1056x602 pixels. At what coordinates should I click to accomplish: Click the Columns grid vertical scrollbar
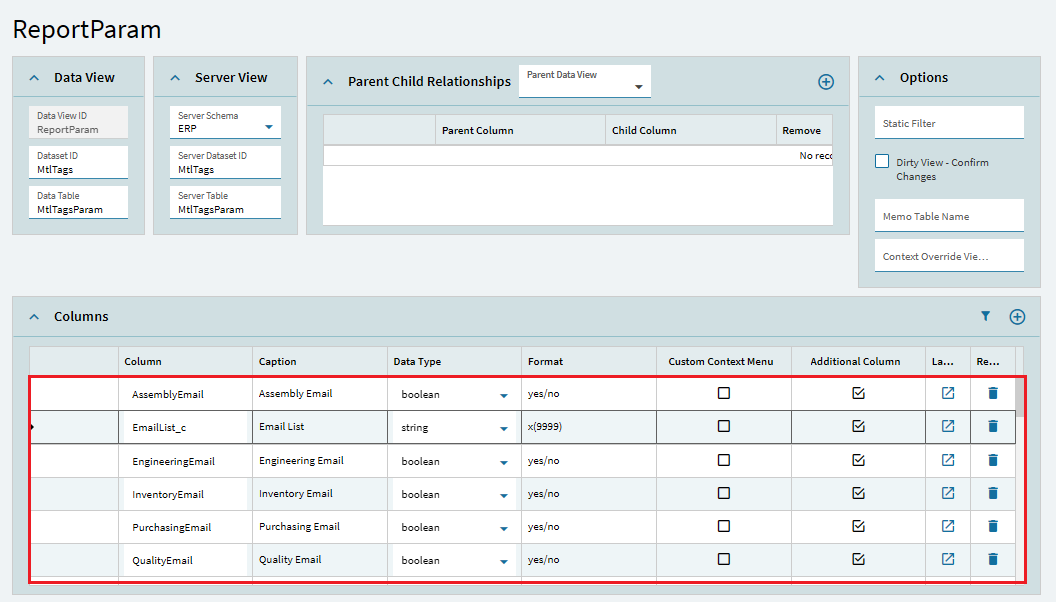click(1020, 397)
